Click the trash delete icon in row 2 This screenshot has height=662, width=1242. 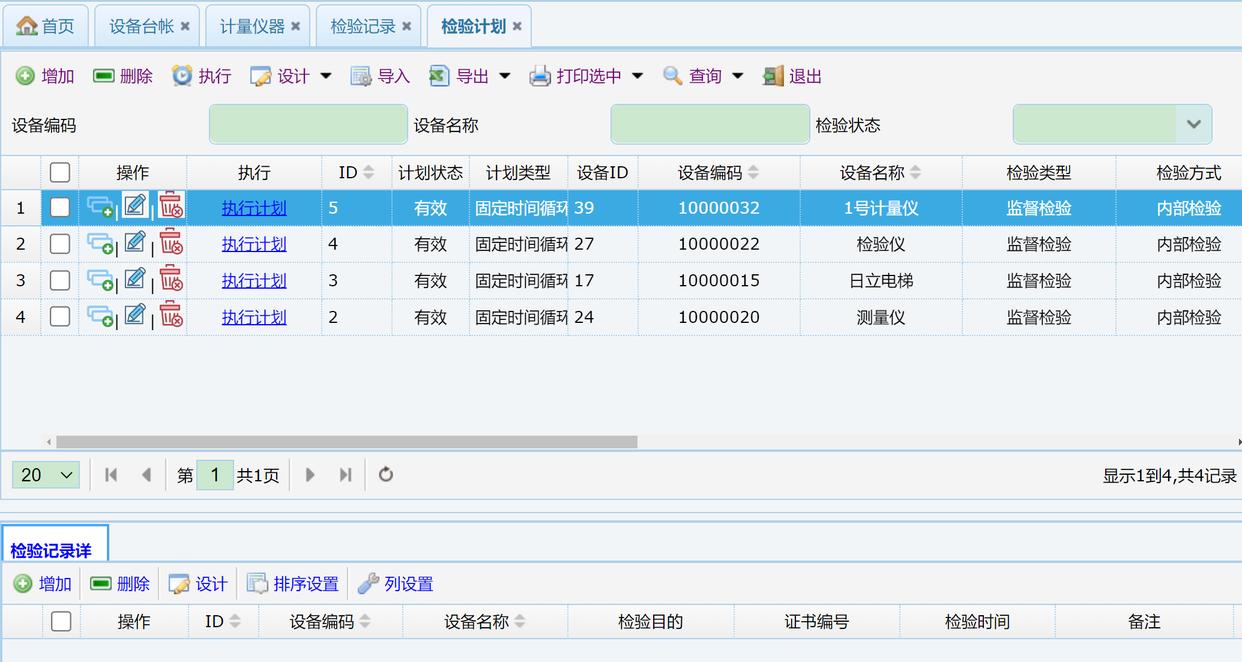[x=171, y=243]
